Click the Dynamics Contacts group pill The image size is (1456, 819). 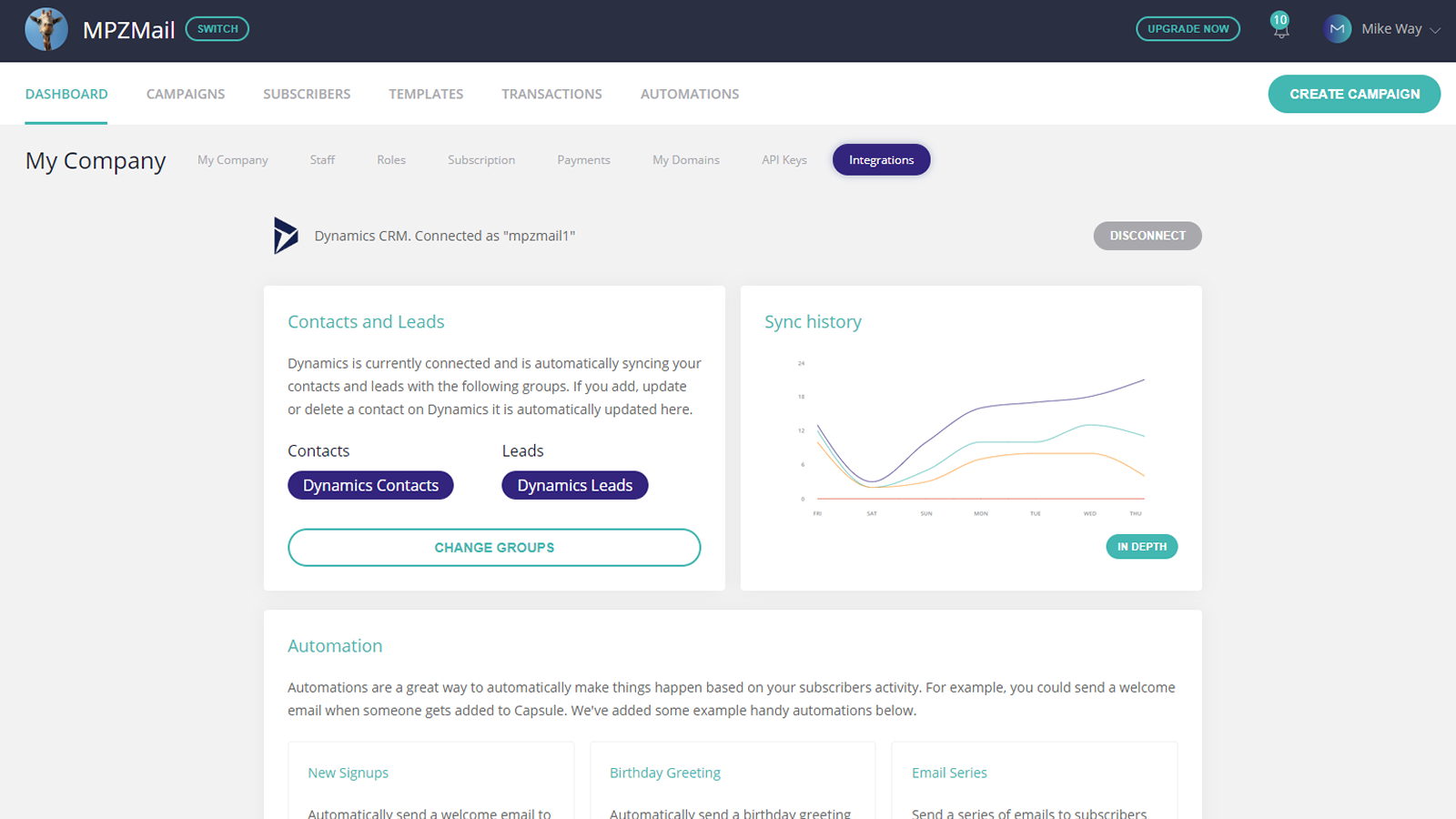point(370,485)
